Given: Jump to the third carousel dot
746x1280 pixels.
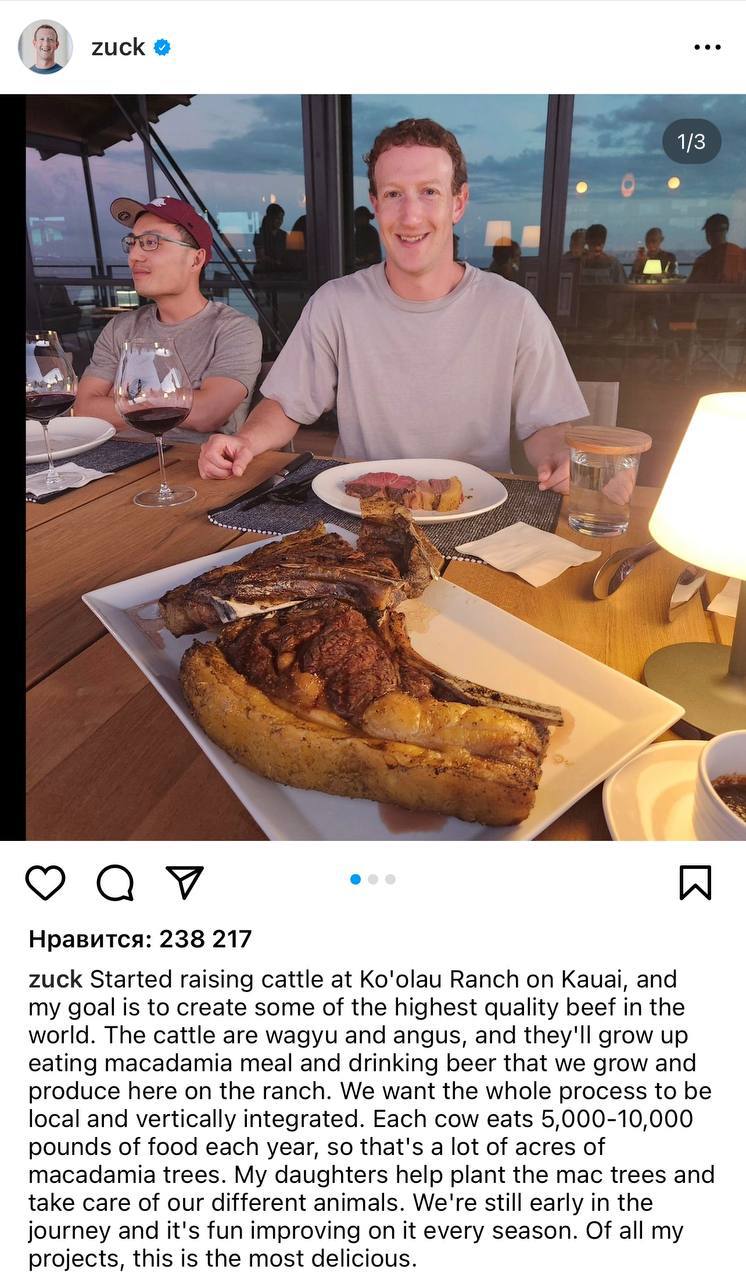Looking at the screenshot, I should pos(390,879).
